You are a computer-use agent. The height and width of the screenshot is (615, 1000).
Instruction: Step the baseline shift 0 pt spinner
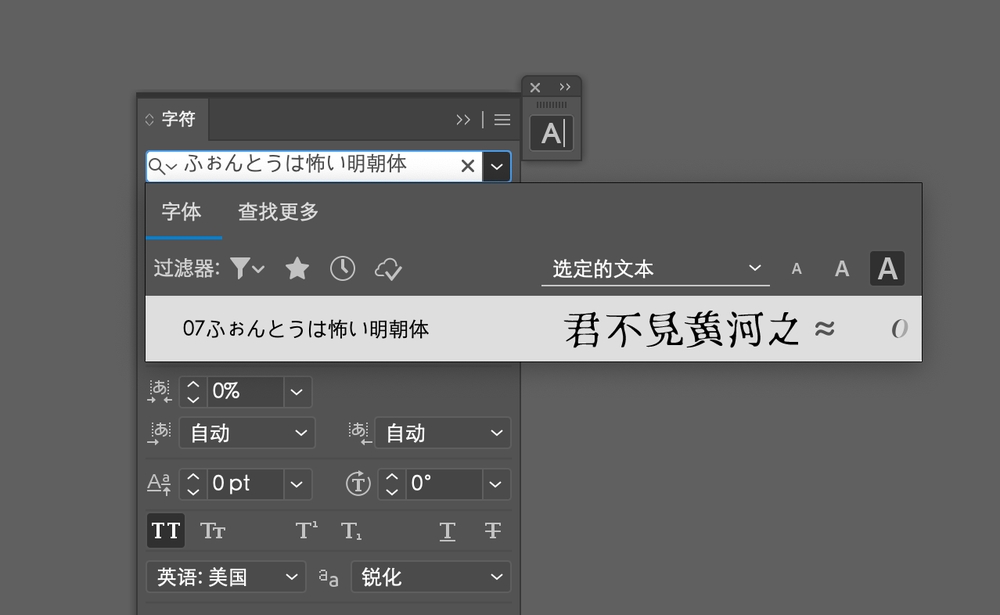pos(193,484)
